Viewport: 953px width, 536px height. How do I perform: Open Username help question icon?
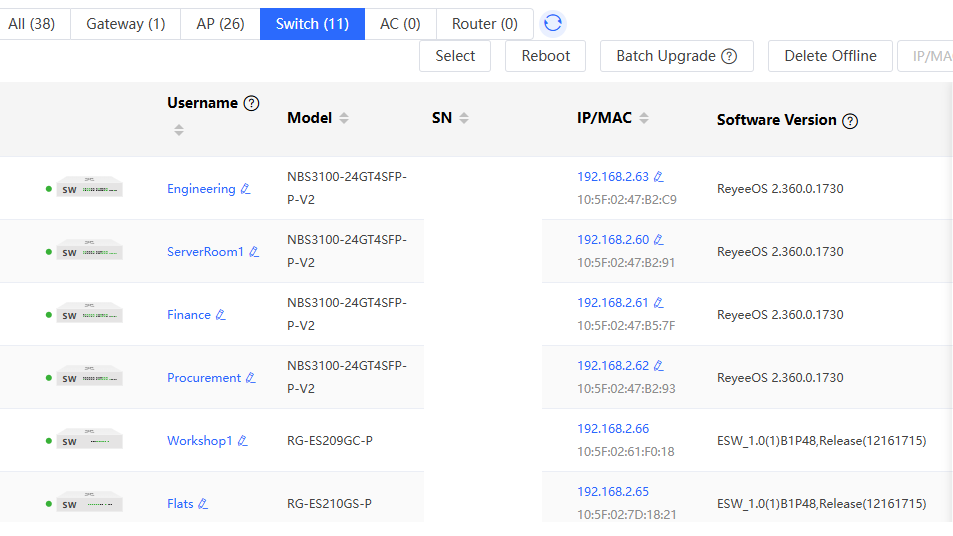[x=251, y=103]
